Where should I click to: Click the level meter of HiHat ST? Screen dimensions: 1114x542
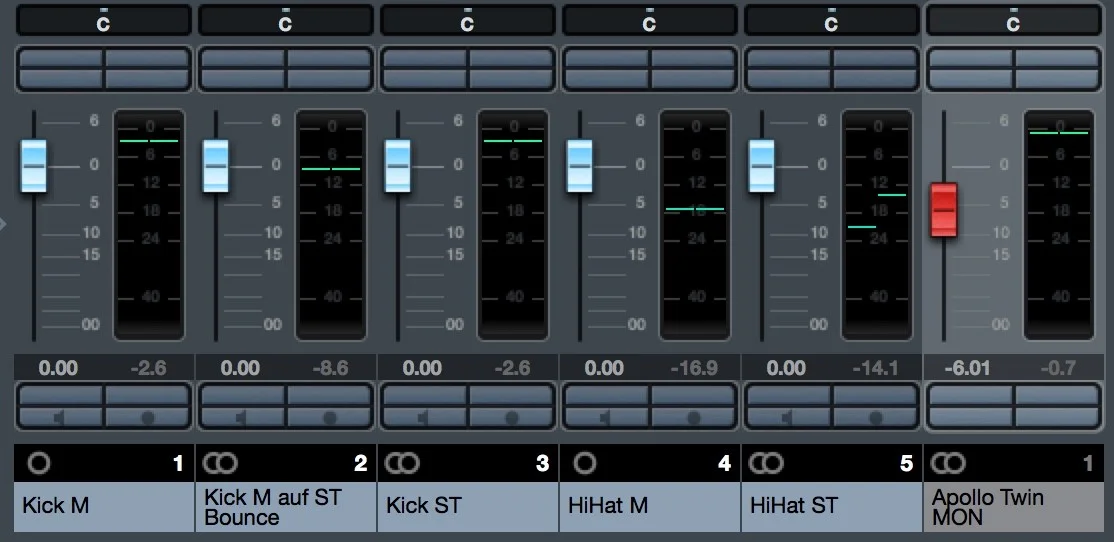pyautogui.click(x=877, y=224)
